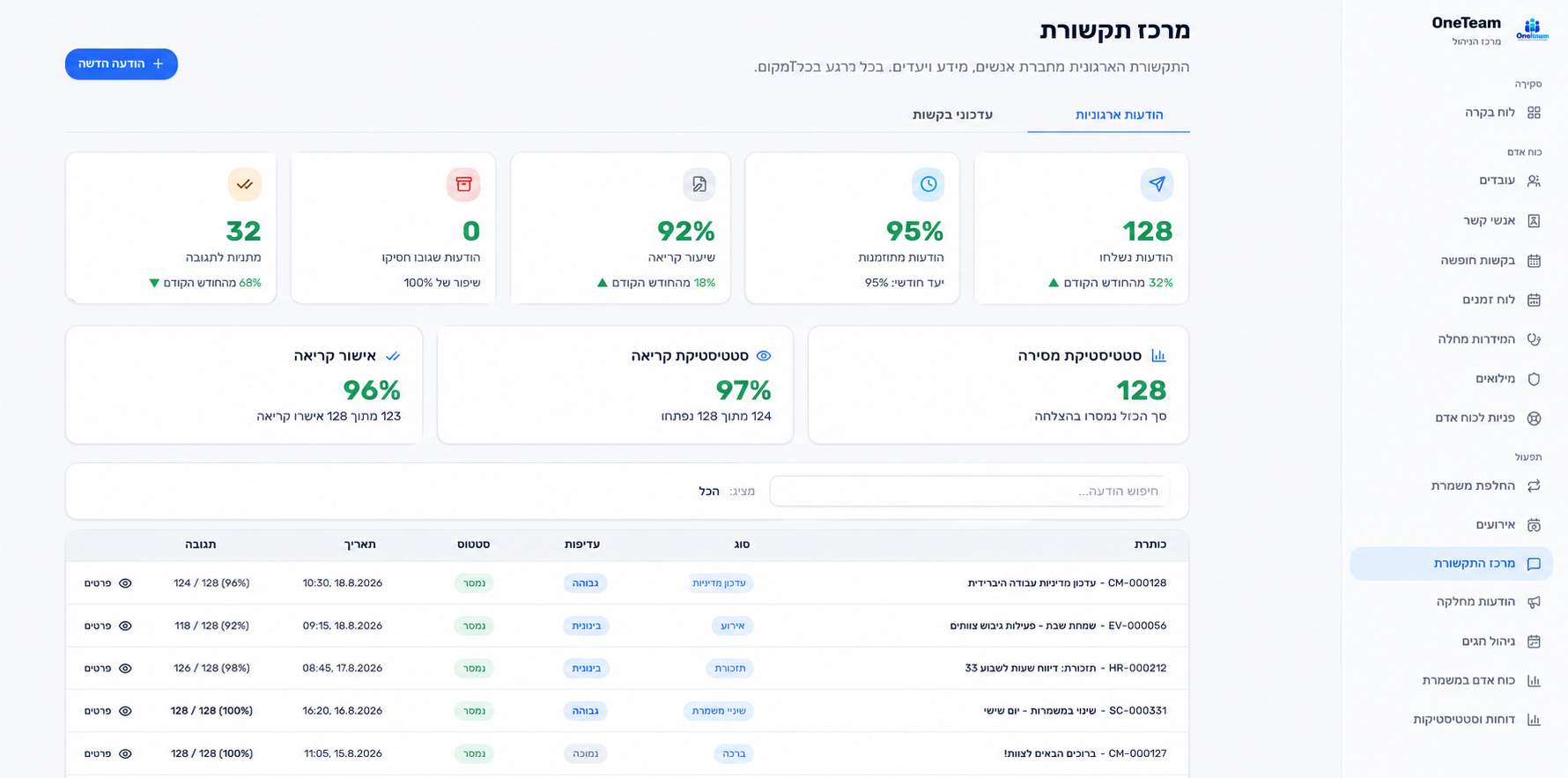
Task: Select מרכז התקשורת in the sidebar
Action: coord(1451,564)
